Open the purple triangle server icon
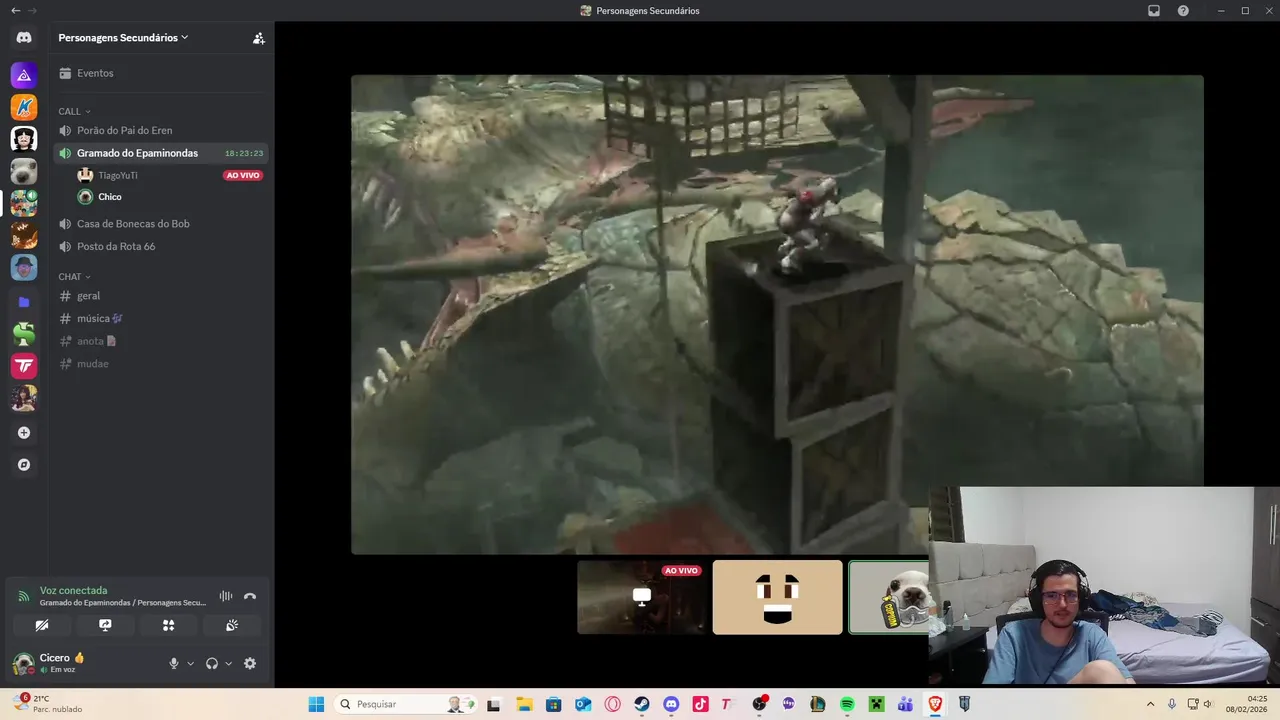This screenshot has height=720, width=1280. click(24, 75)
